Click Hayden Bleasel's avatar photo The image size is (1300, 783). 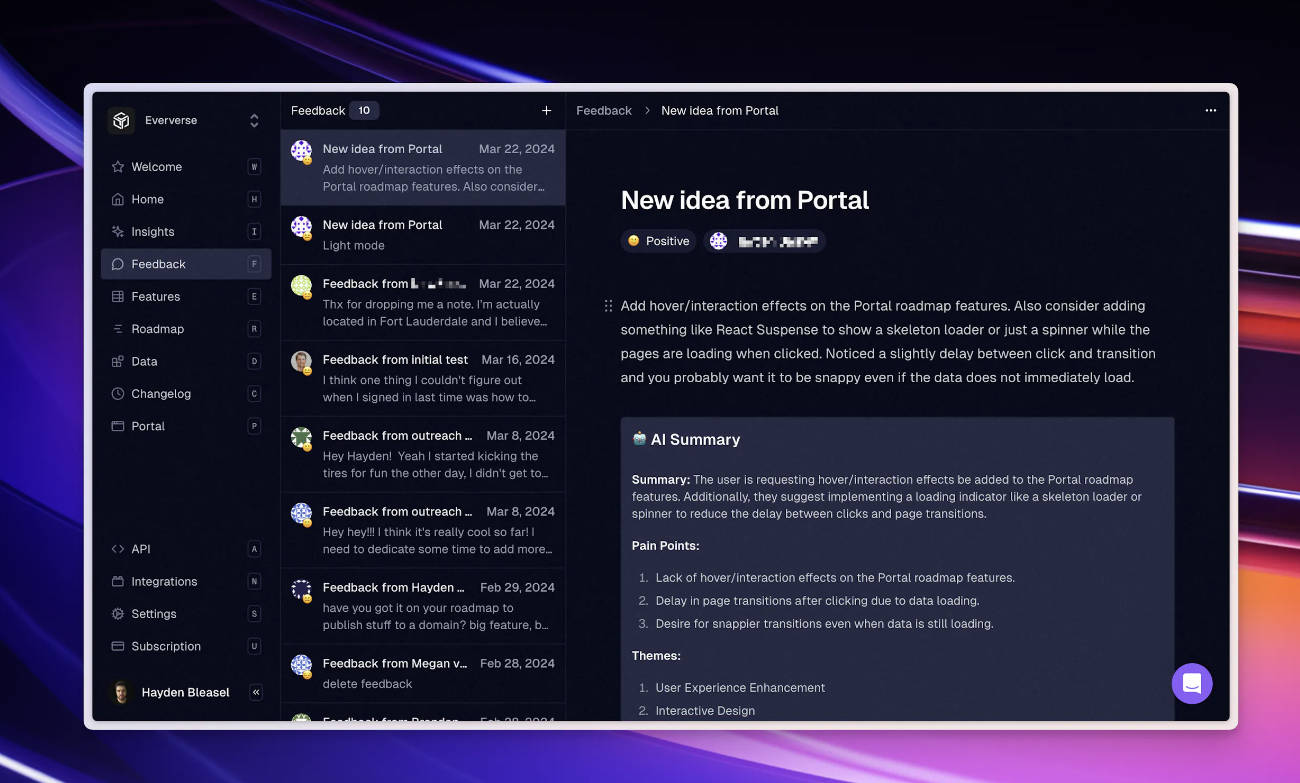click(122, 692)
